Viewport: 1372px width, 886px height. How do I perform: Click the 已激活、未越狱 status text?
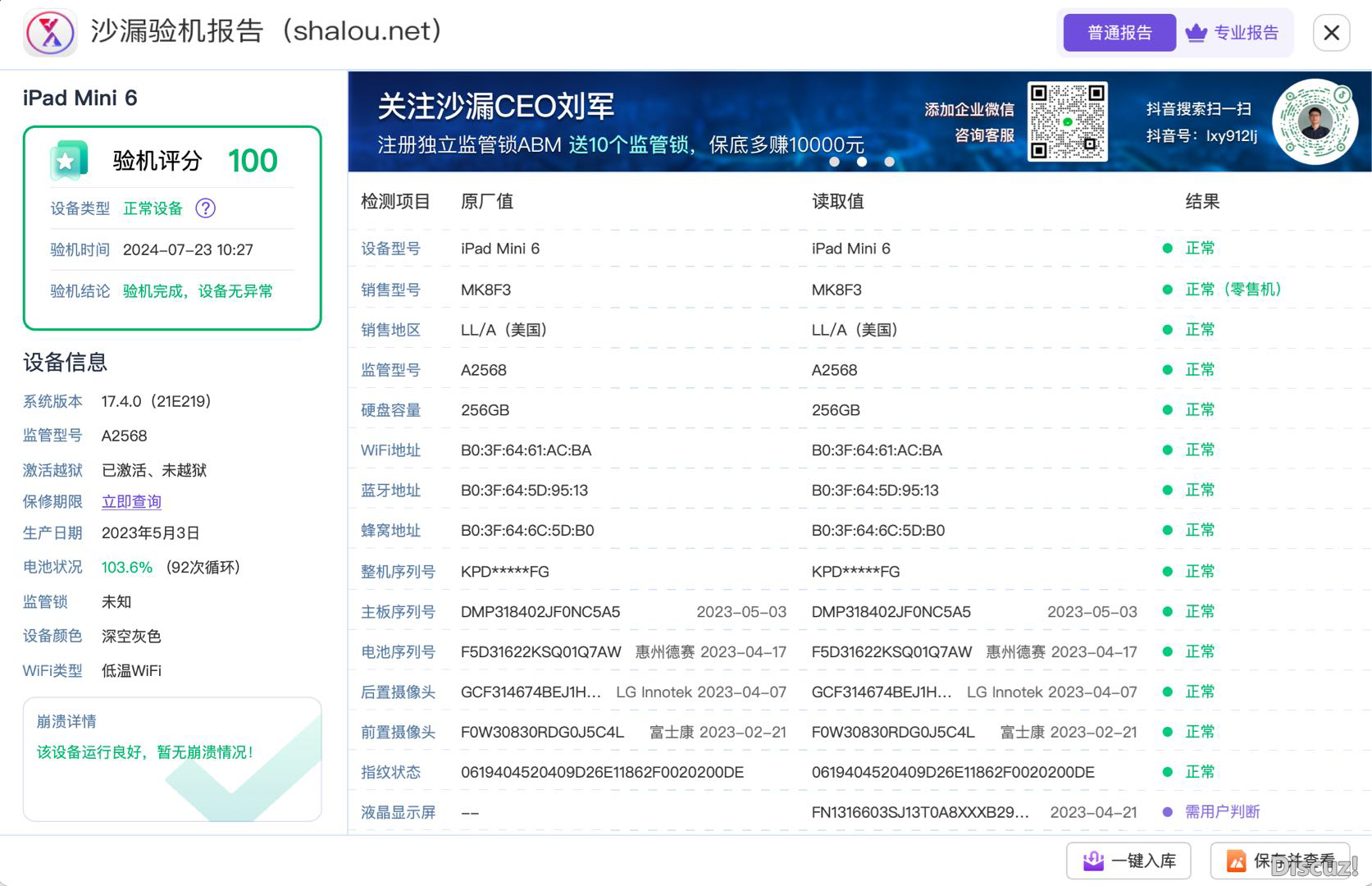(x=154, y=470)
